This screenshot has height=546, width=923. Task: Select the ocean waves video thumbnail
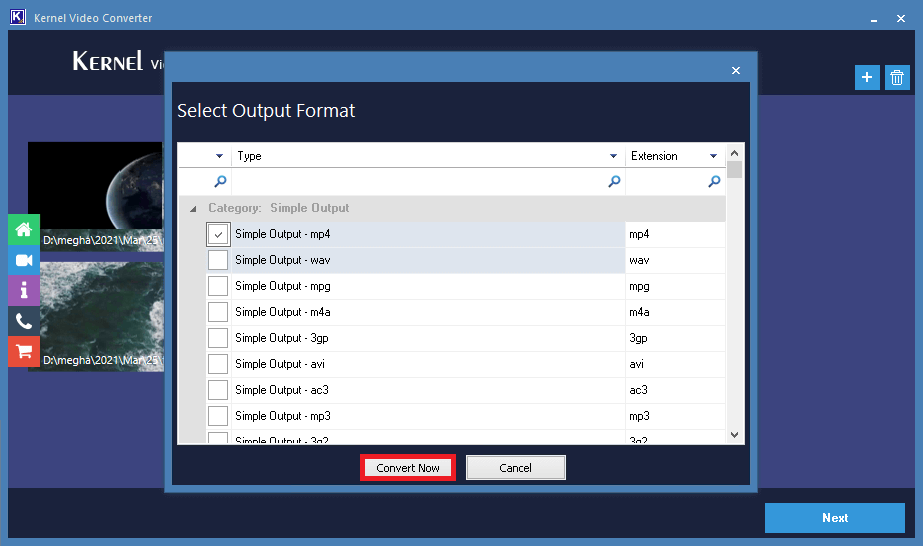pyautogui.click(x=97, y=317)
